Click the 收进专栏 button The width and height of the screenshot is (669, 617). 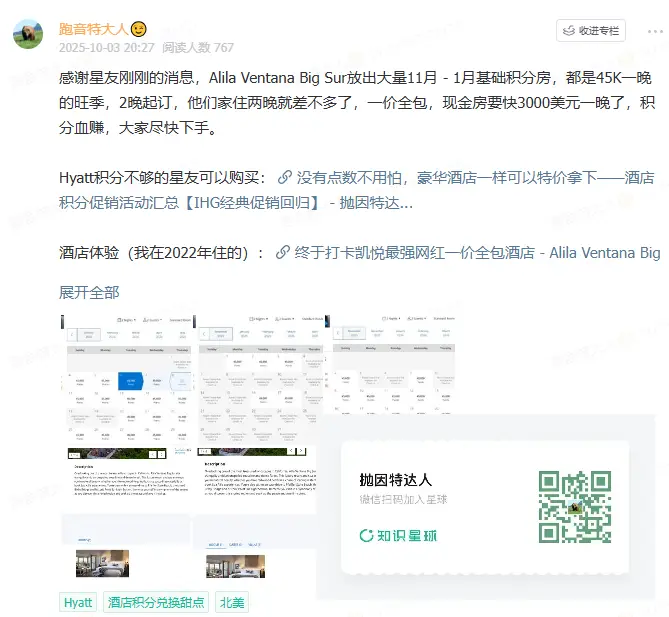click(590, 31)
